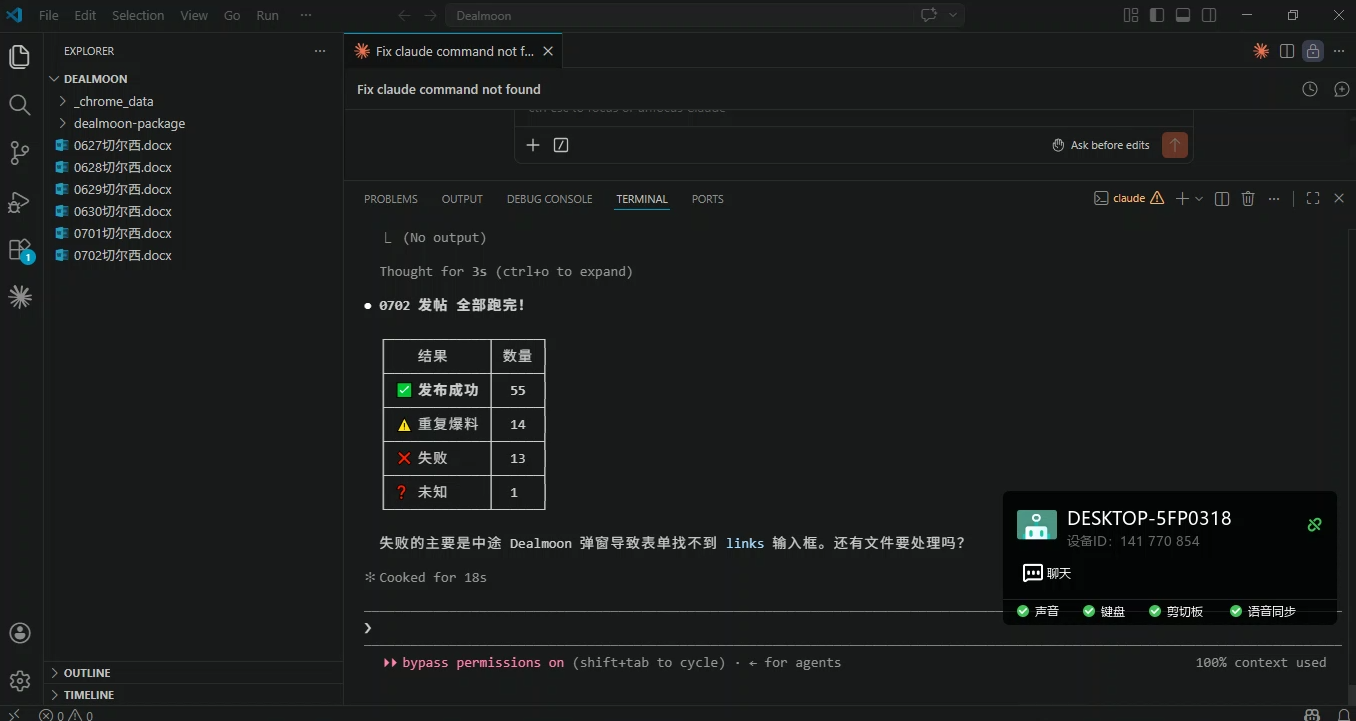Toggle 语音同步 voice sync in the remote panel
The width and height of the screenshot is (1356, 721).
(1263, 611)
